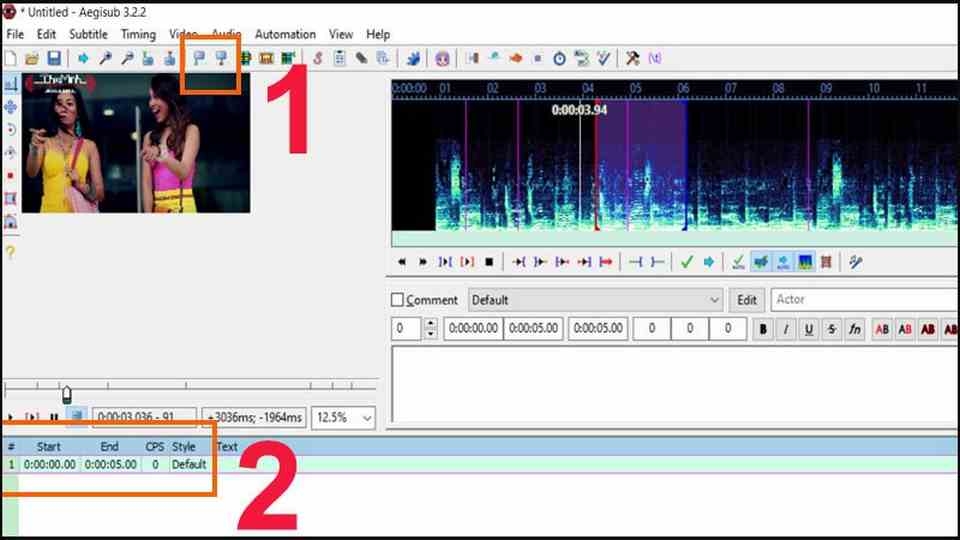Screen dimensions: 960x540
Task: Open the Styles Manager S icon
Action: point(317,59)
